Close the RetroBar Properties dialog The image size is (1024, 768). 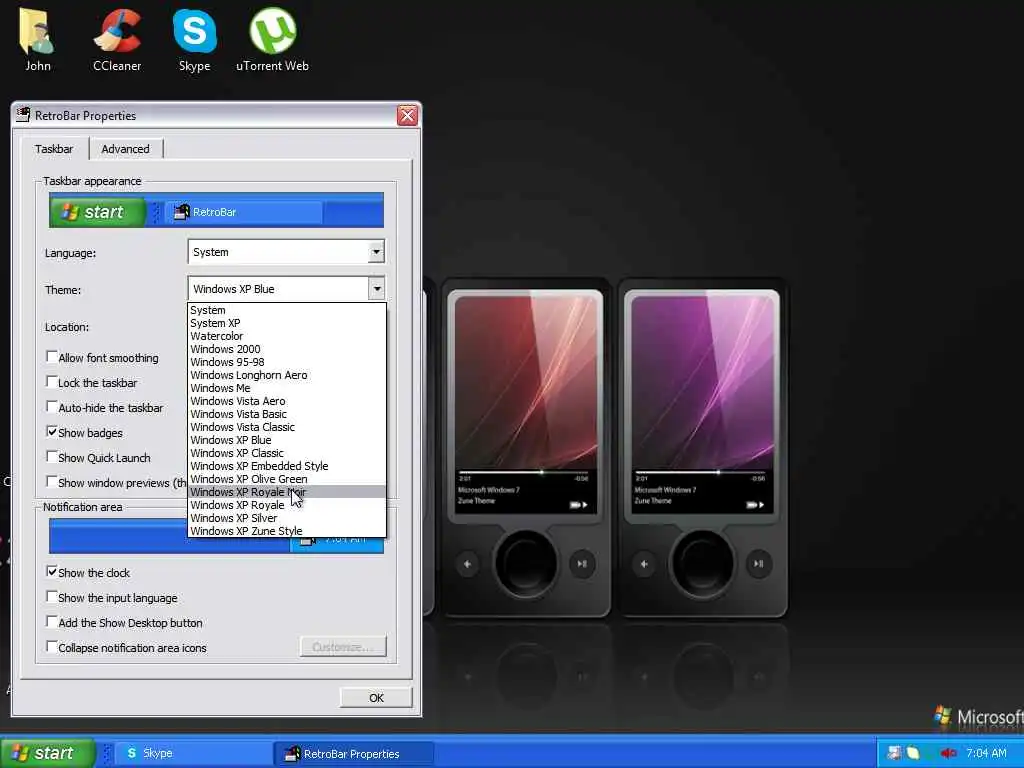click(407, 116)
